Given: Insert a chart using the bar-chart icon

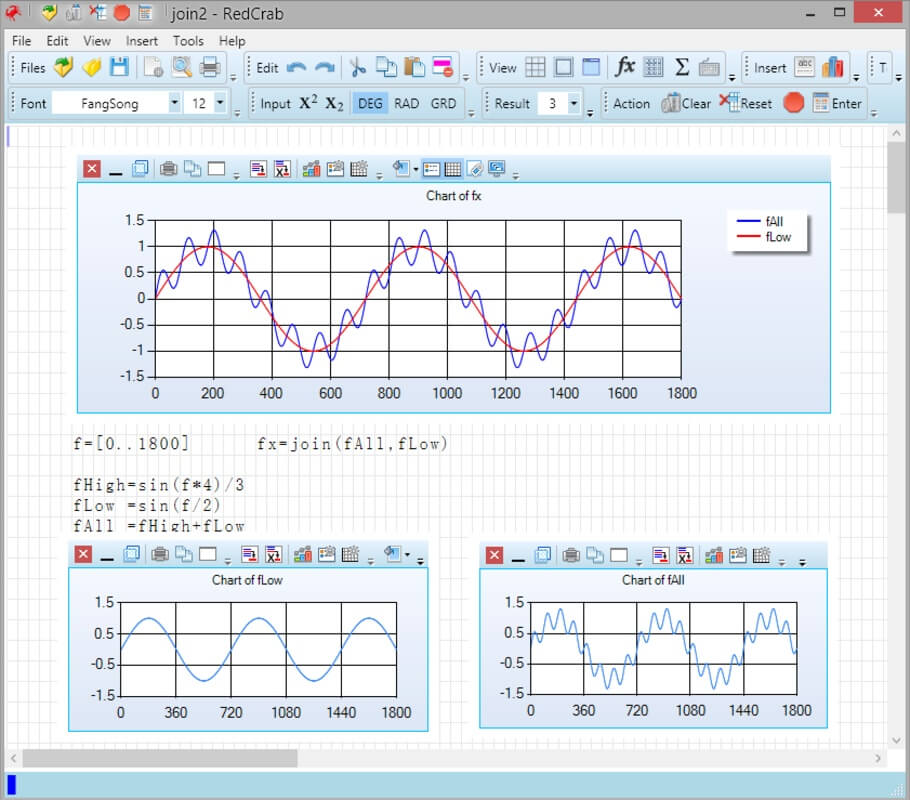Looking at the screenshot, I should click(x=832, y=67).
